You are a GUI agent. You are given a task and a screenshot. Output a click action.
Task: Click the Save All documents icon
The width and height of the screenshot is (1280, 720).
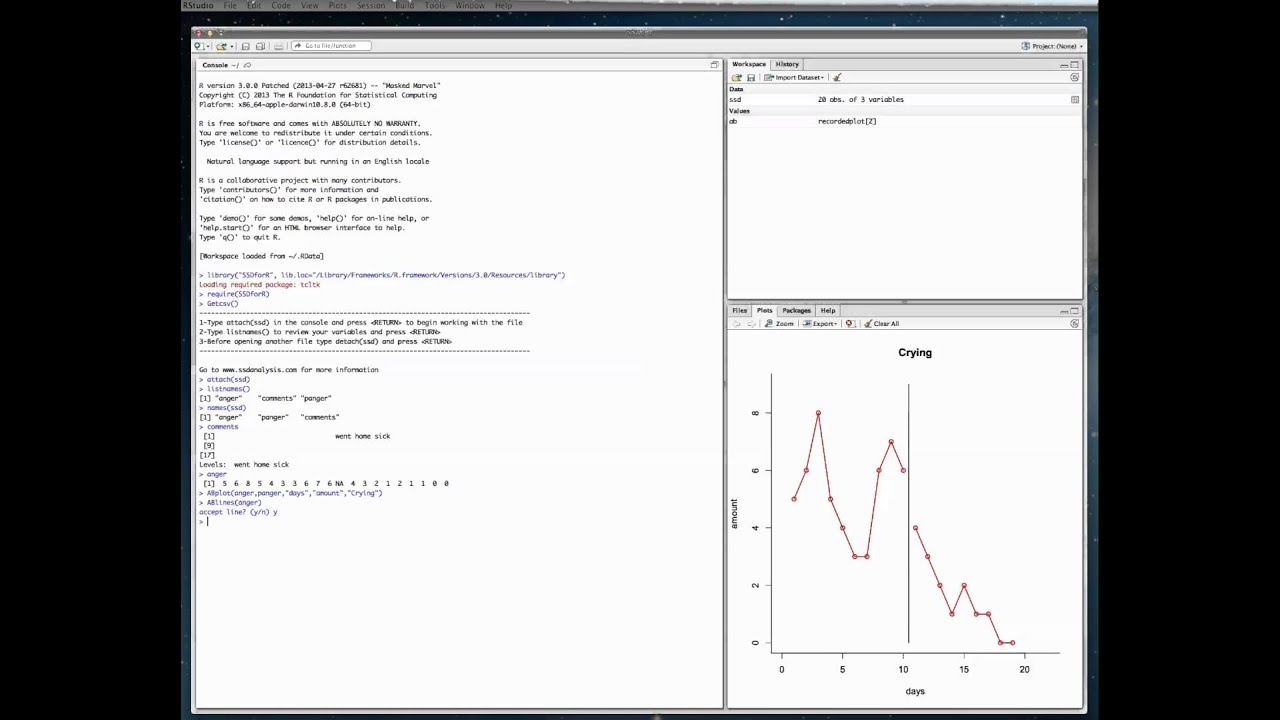pos(260,46)
